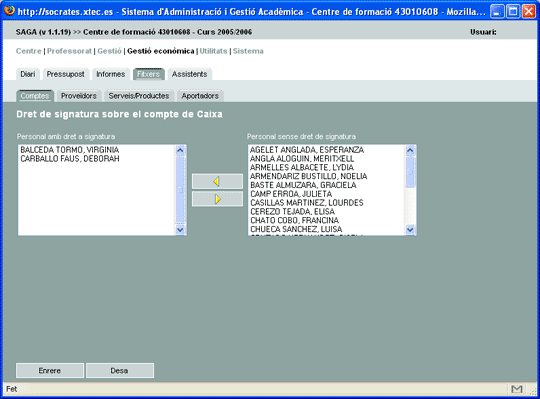540x399 pixels.
Task: Close the Mozilla browser window
Action: tap(528, 11)
